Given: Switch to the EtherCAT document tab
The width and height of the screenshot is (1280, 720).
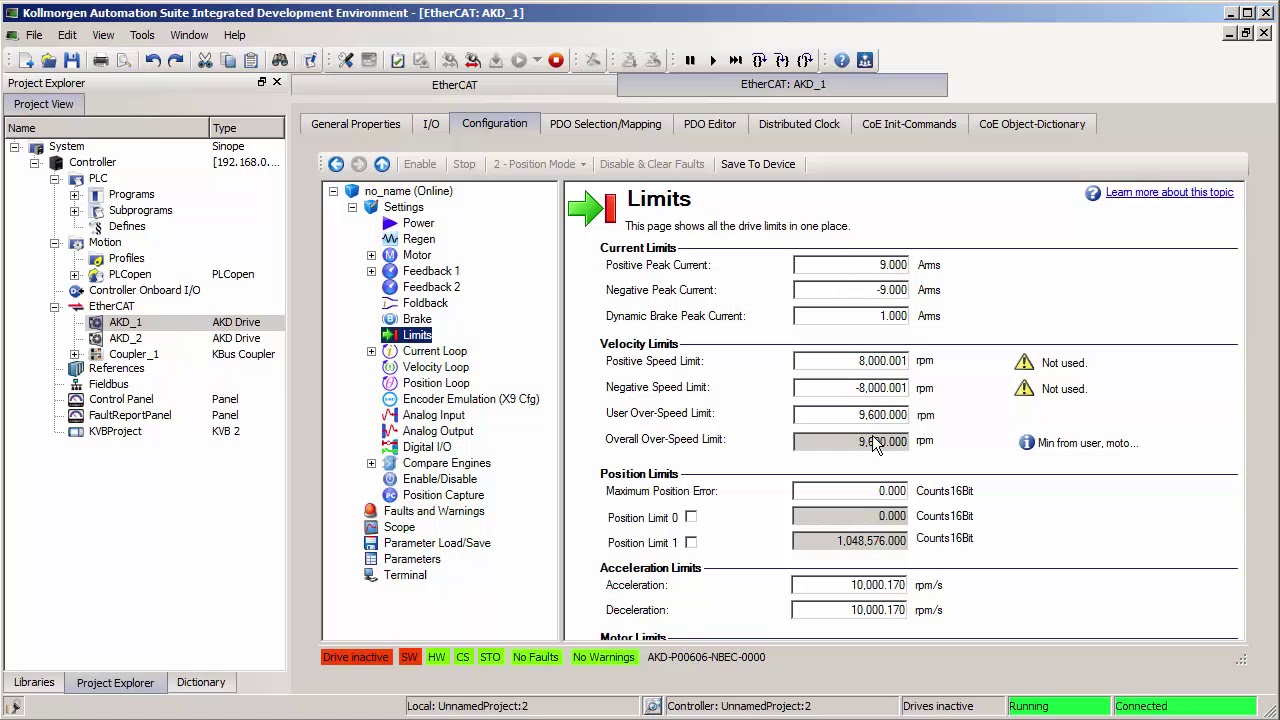Looking at the screenshot, I should (x=454, y=85).
